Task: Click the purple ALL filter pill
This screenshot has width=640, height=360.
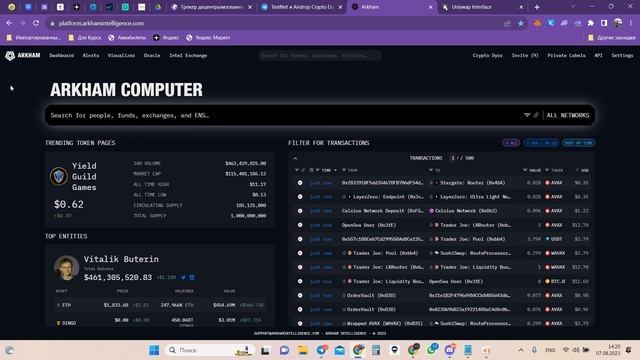Action: click(x=511, y=143)
